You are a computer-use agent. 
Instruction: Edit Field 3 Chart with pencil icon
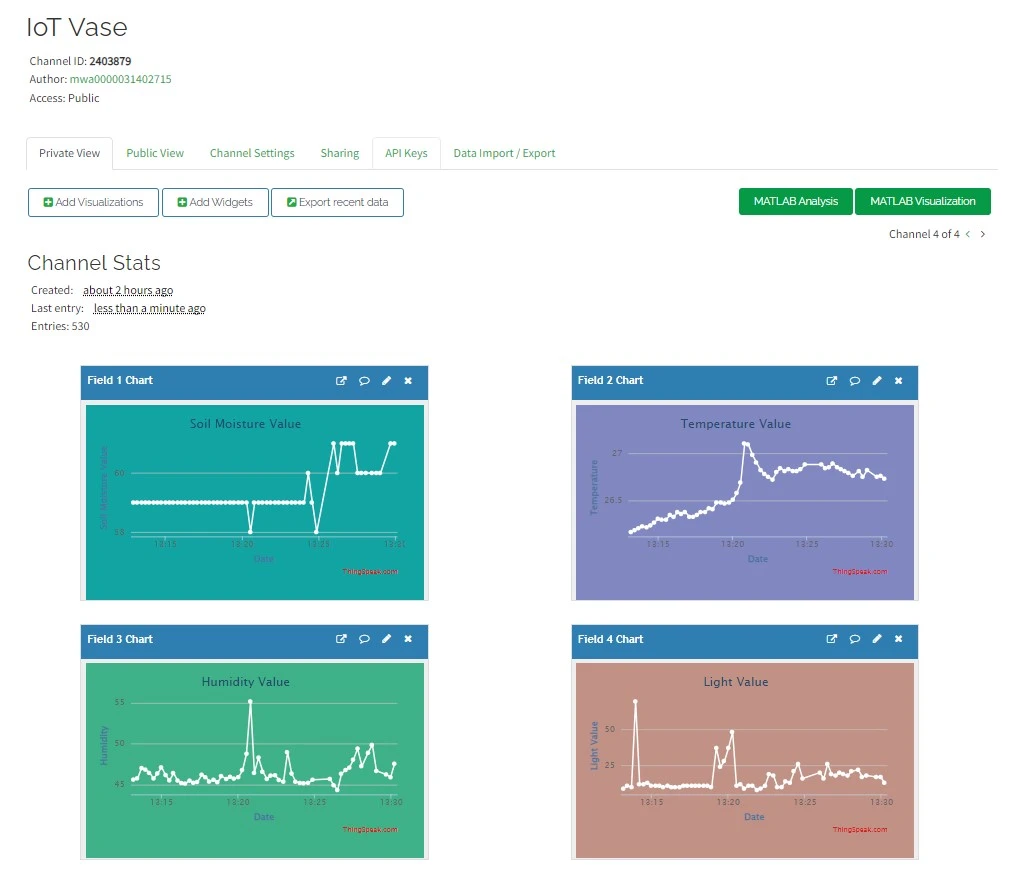click(387, 639)
